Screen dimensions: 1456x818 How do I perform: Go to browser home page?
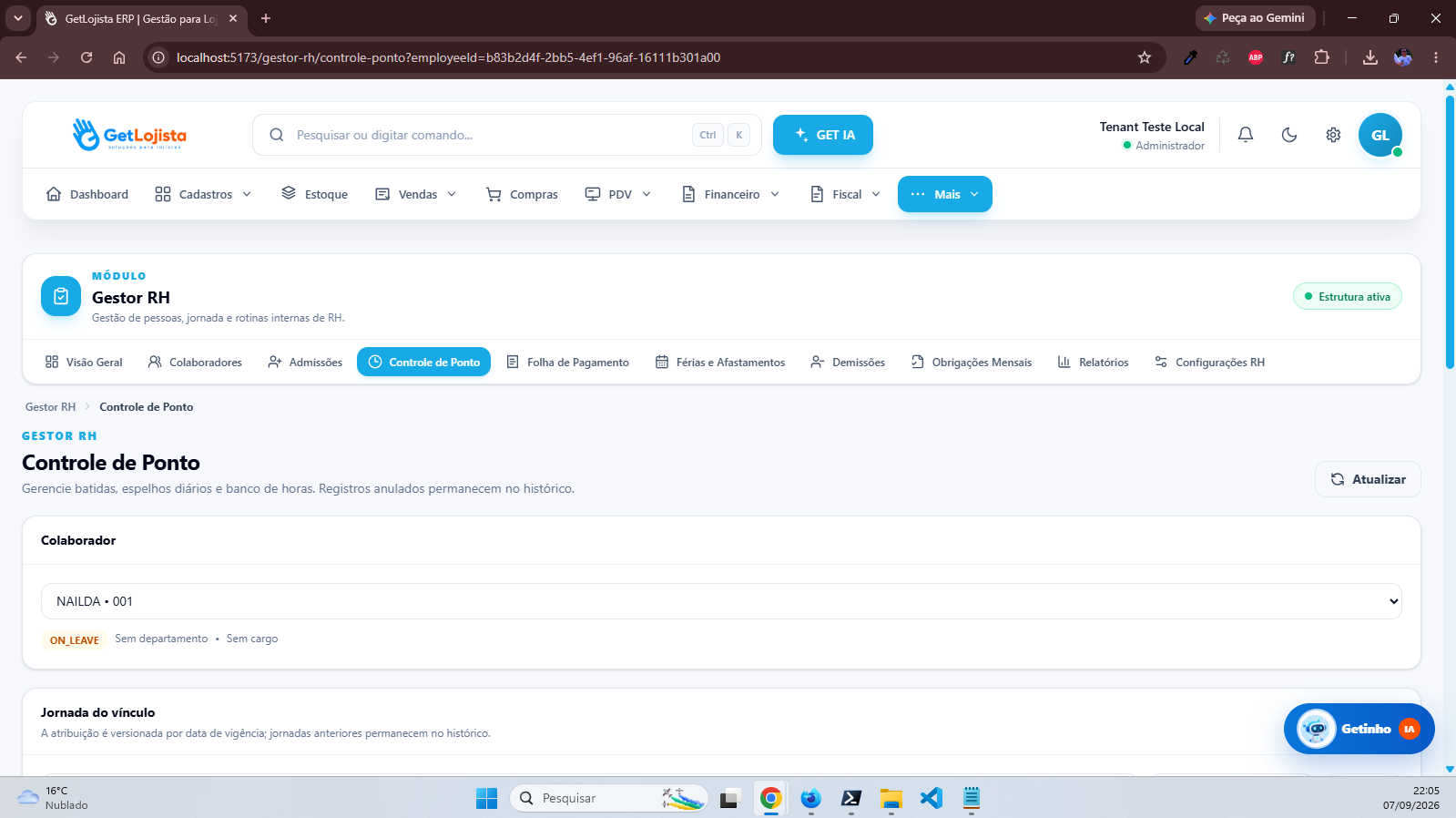click(x=119, y=57)
